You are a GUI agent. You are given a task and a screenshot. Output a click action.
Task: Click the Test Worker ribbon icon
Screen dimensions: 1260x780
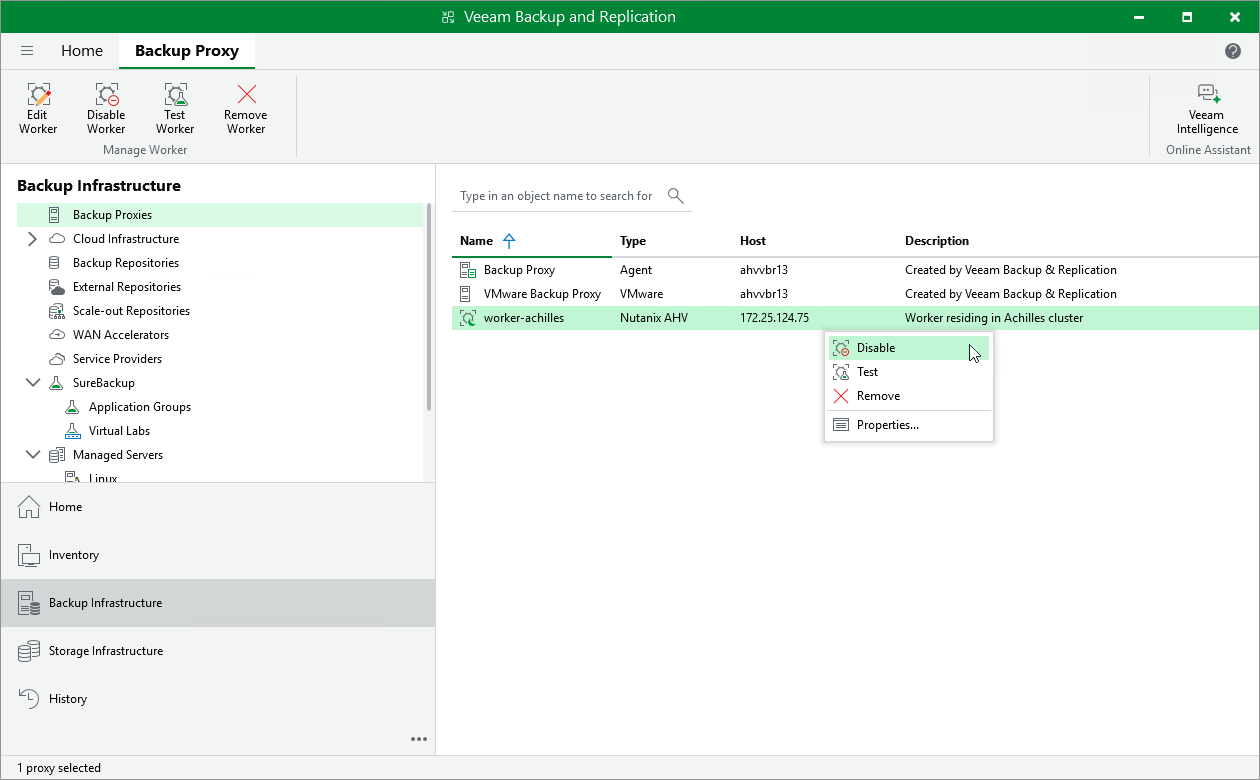coord(175,95)
